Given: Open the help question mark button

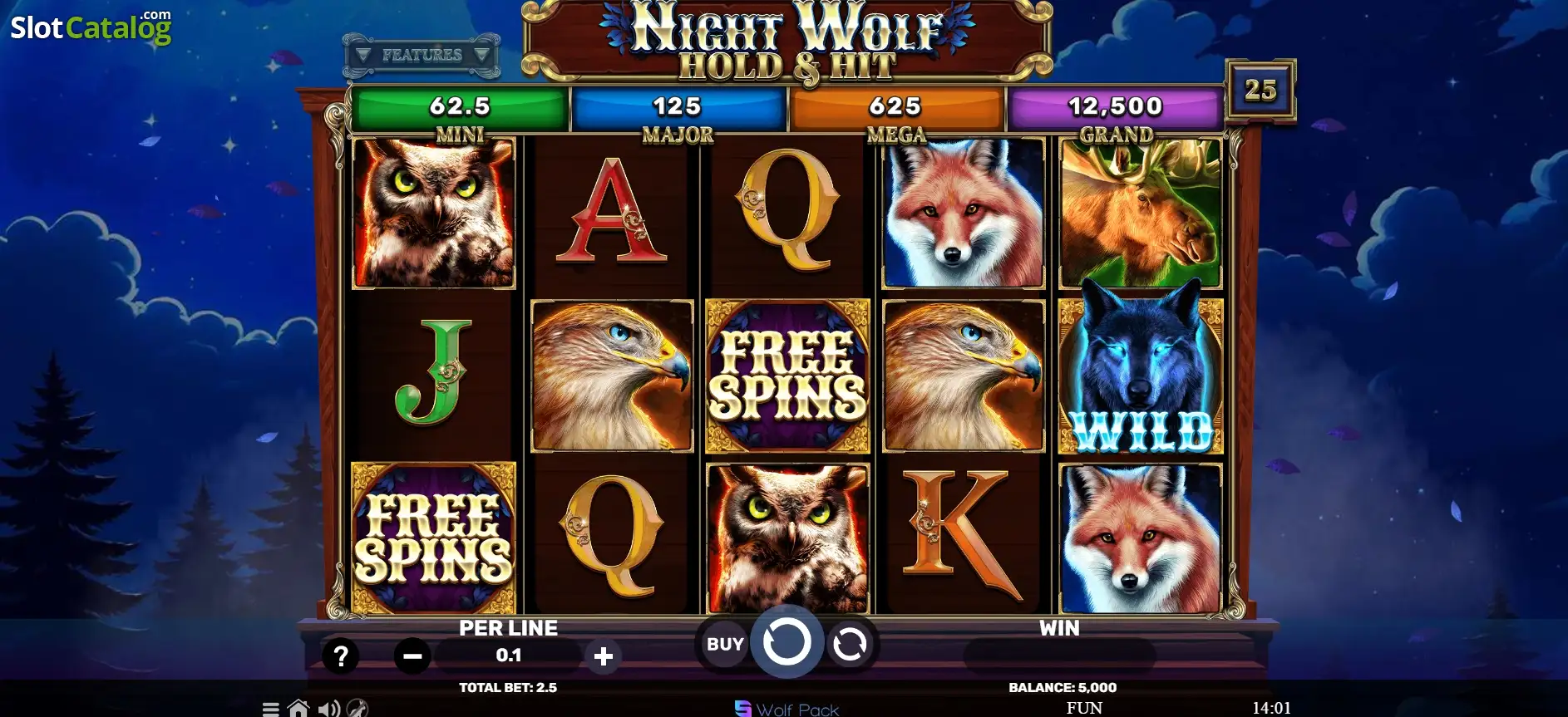Looking at the screenshot, I should point(340,656).
